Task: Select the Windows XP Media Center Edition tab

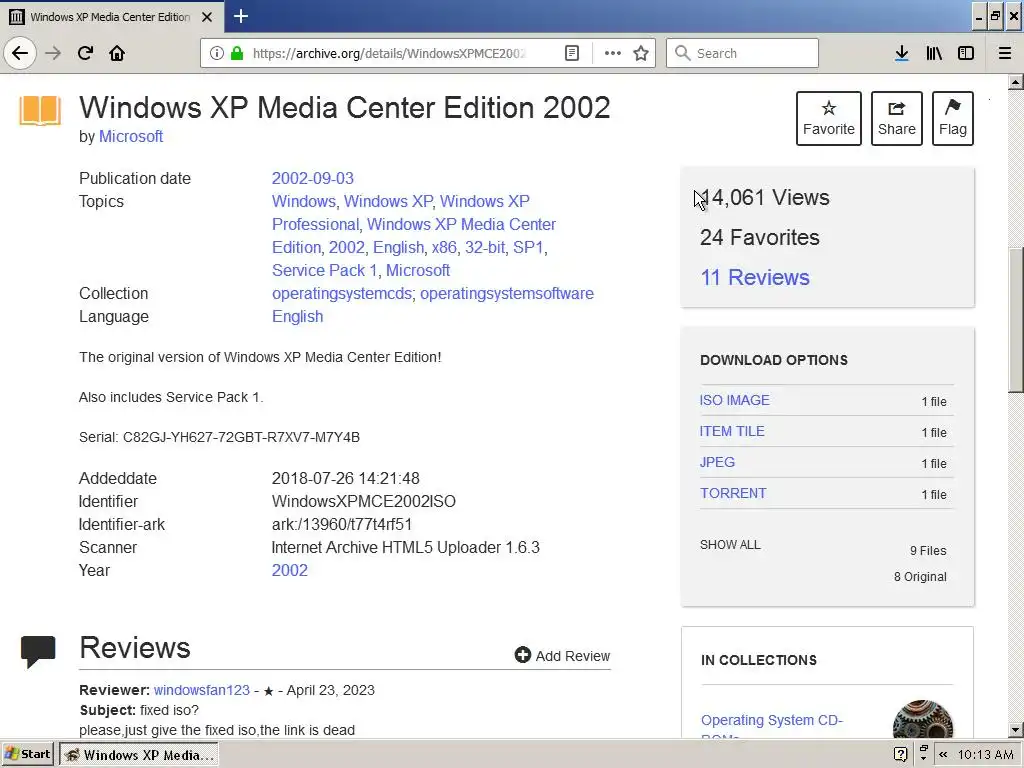Action: 110,17
